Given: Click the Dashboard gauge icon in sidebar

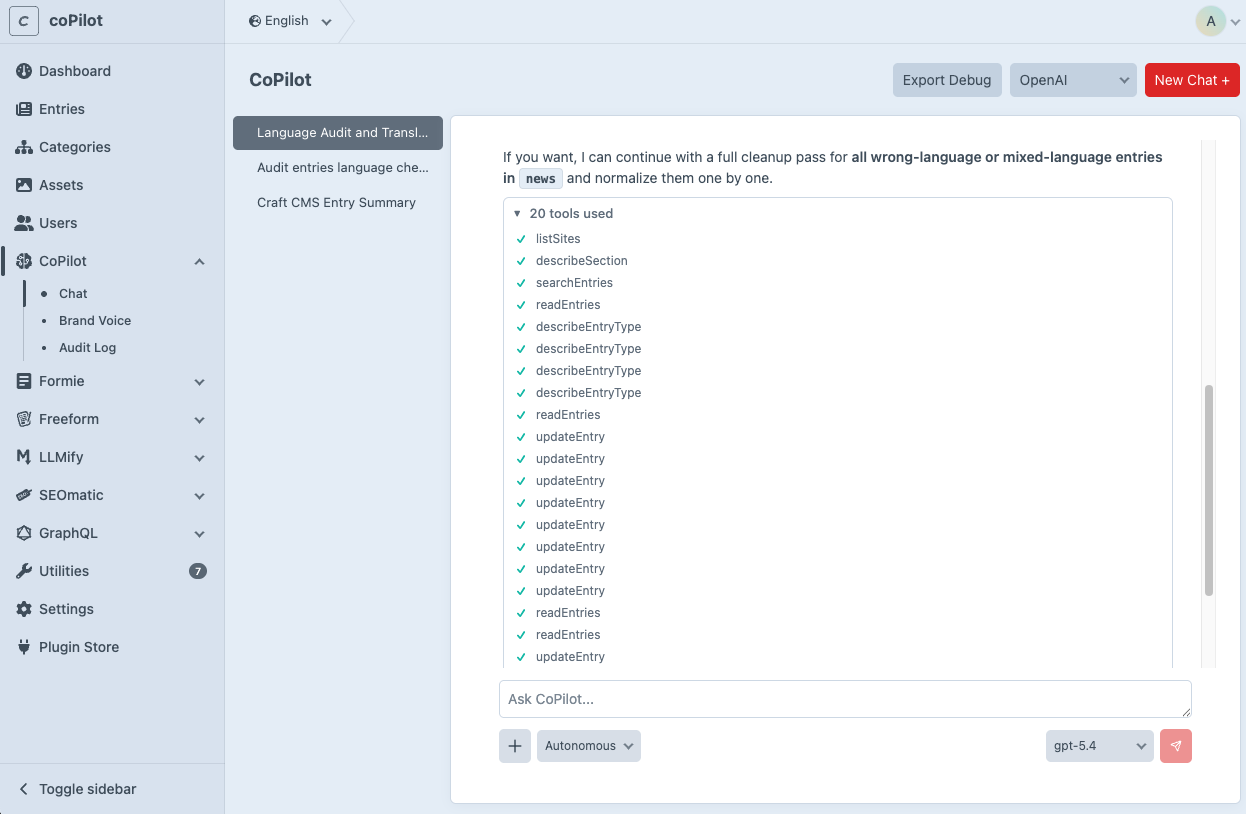Looking at the screenshot, I should coord(24,71).
